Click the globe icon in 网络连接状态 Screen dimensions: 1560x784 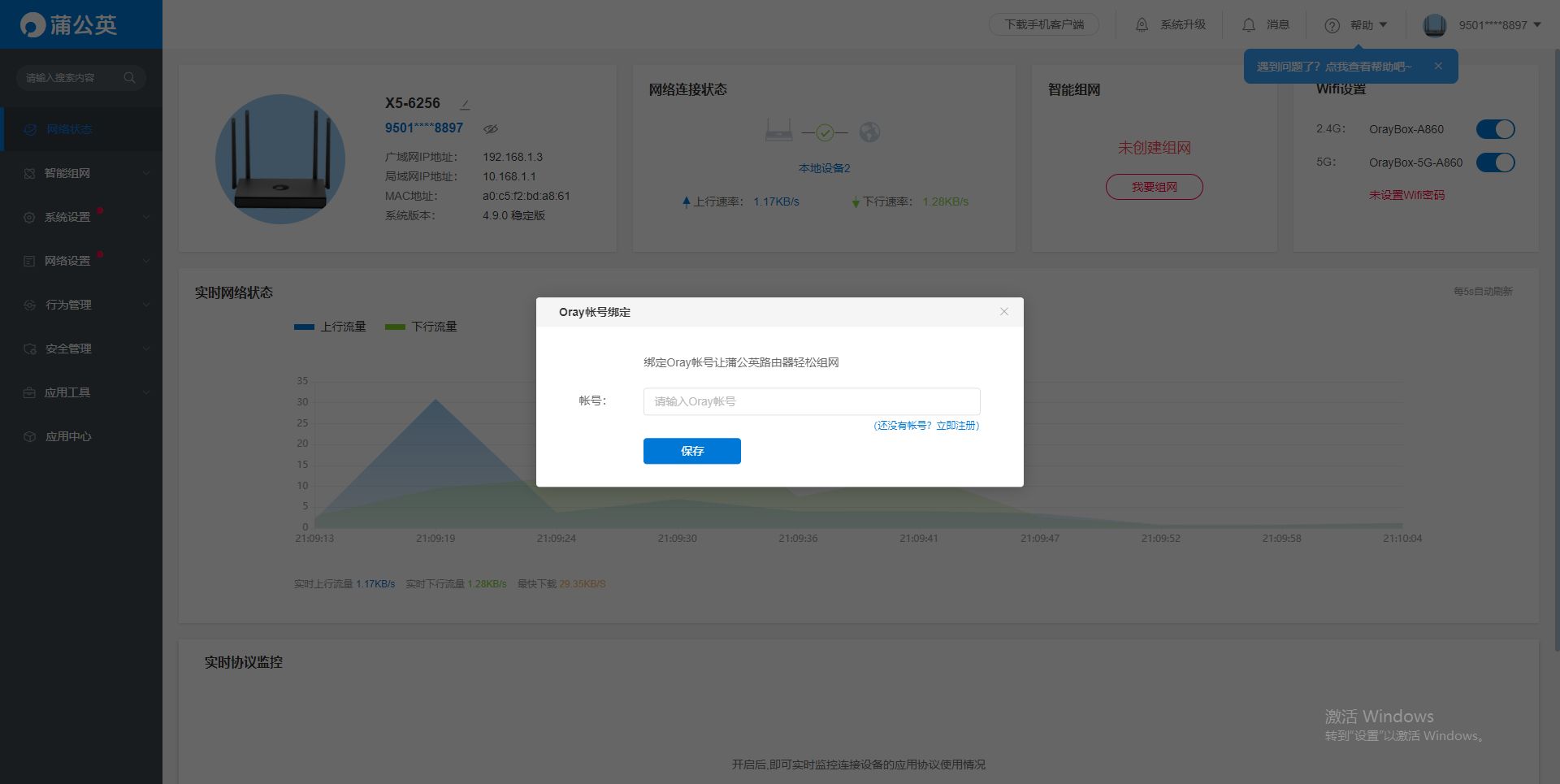click(x=869, y=132)
